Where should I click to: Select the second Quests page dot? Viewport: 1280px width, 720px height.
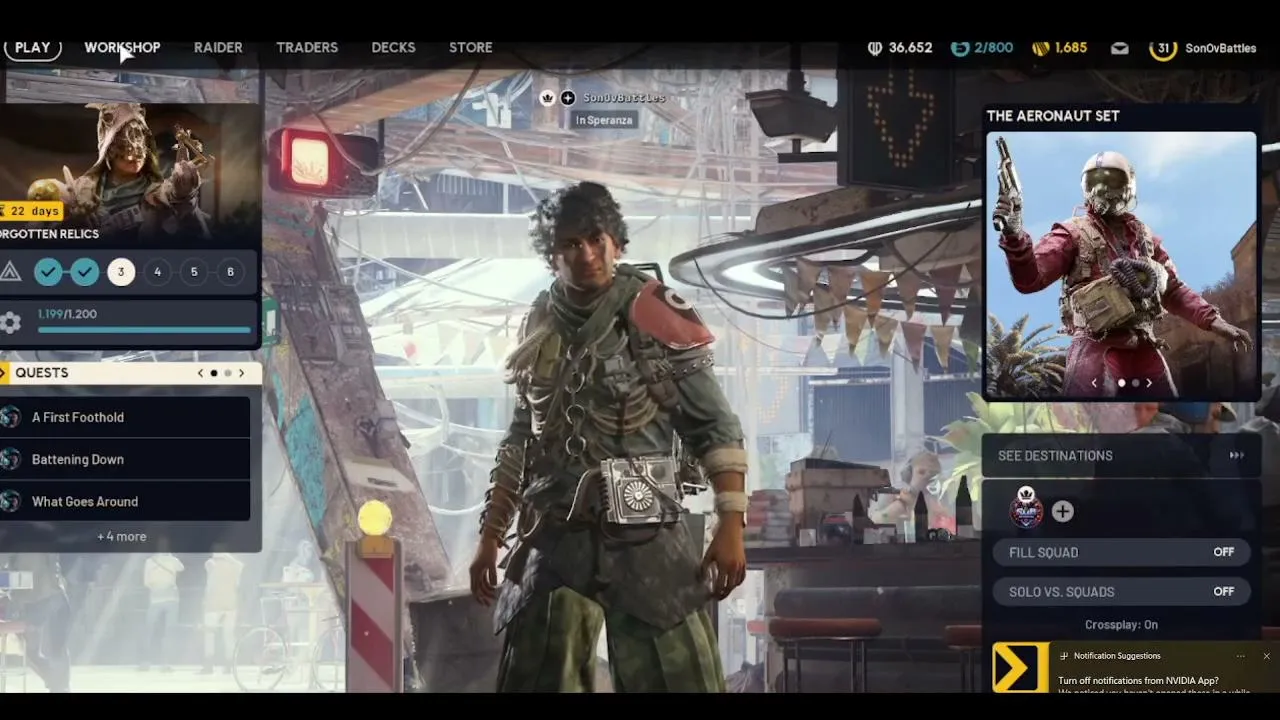pyautogui.click(x=227, y=373)
